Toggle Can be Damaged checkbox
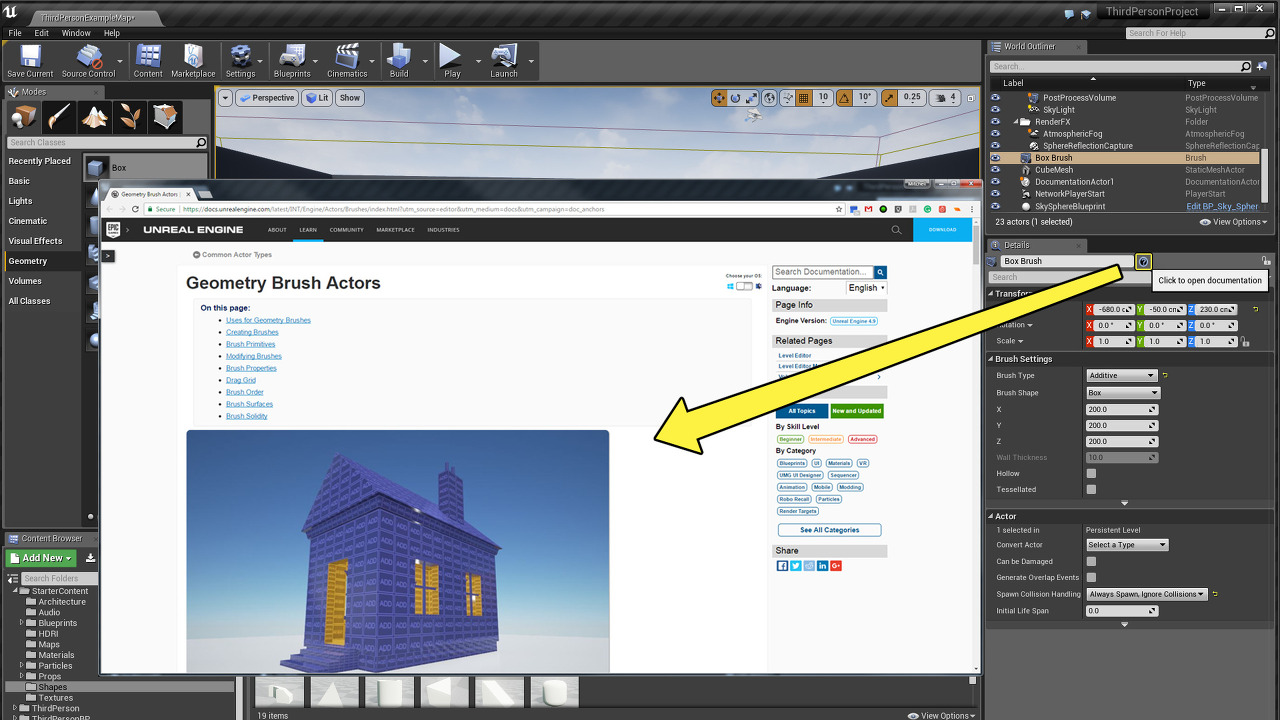The image size is (1280, 720). [x=1091, y=561]
